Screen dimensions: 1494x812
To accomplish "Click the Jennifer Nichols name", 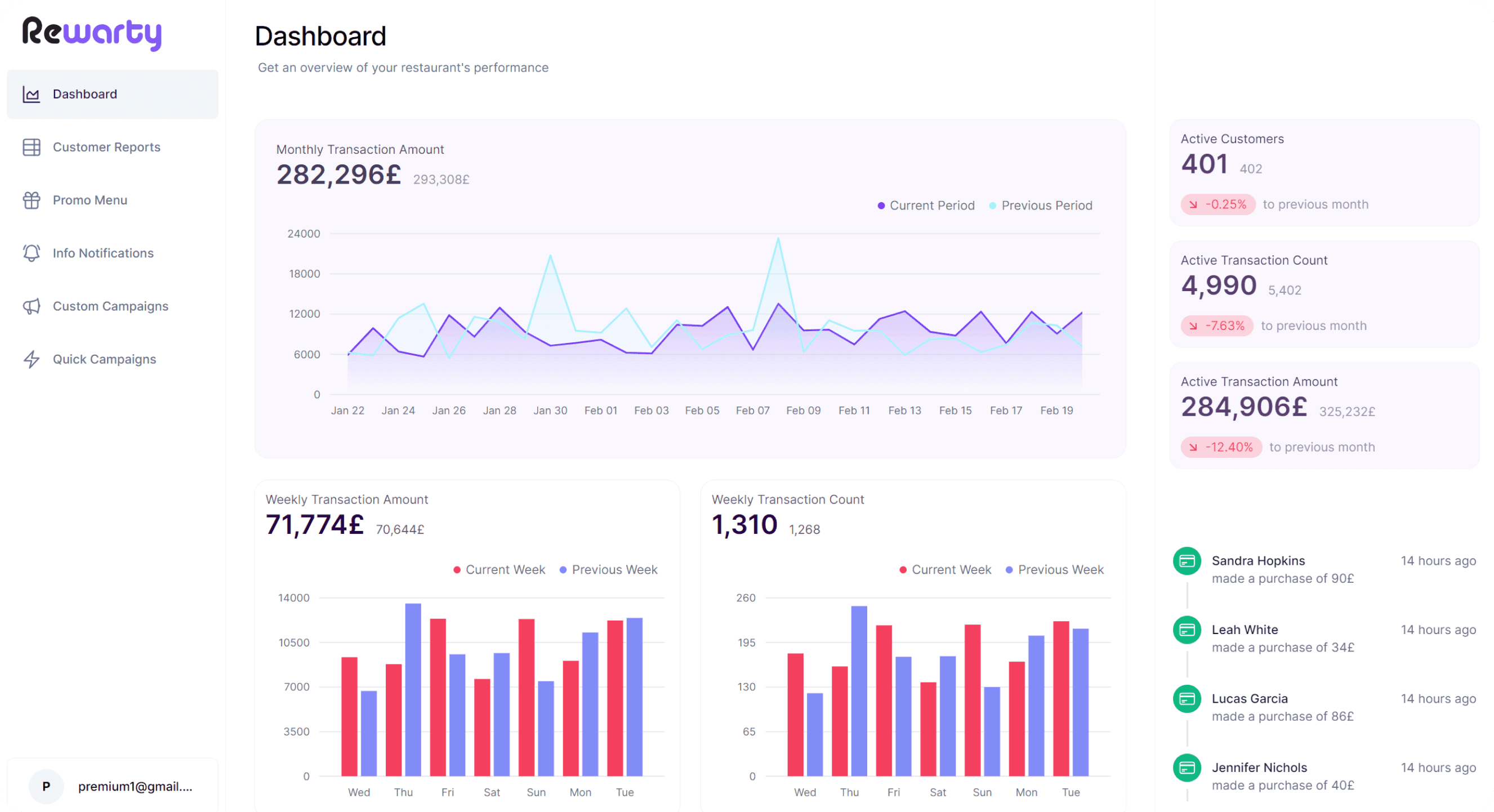I will click(1259, 768).
